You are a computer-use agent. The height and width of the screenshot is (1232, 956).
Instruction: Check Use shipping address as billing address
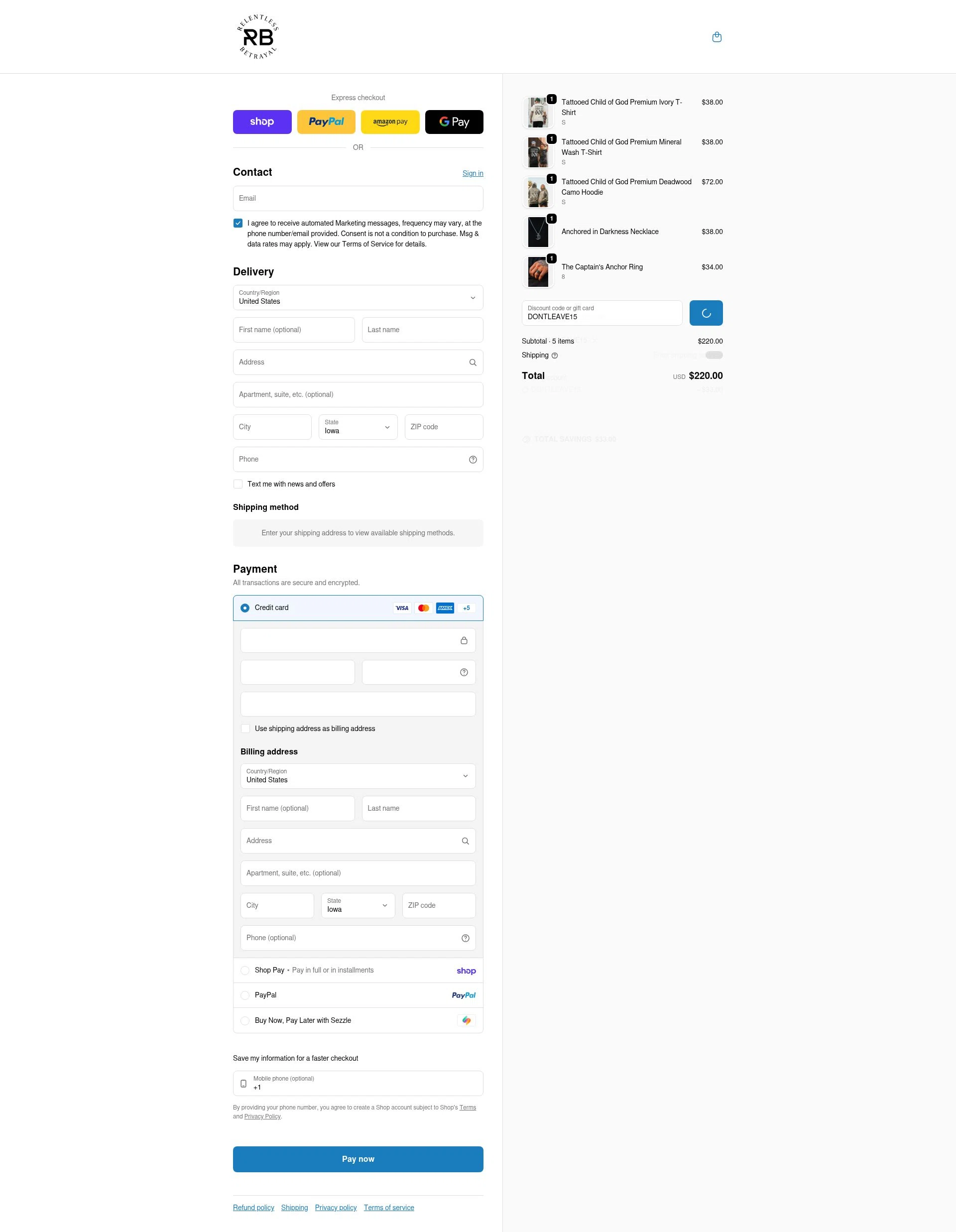tap(245, 729)
